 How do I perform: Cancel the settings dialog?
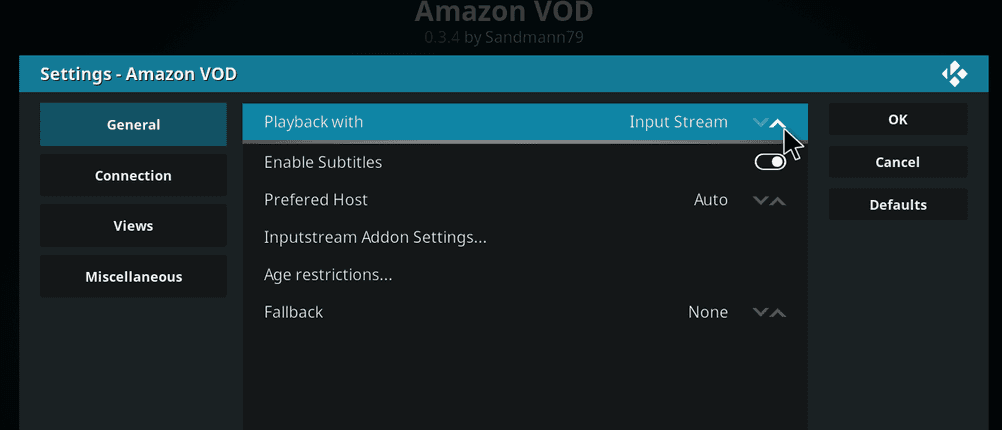[897, 162]
